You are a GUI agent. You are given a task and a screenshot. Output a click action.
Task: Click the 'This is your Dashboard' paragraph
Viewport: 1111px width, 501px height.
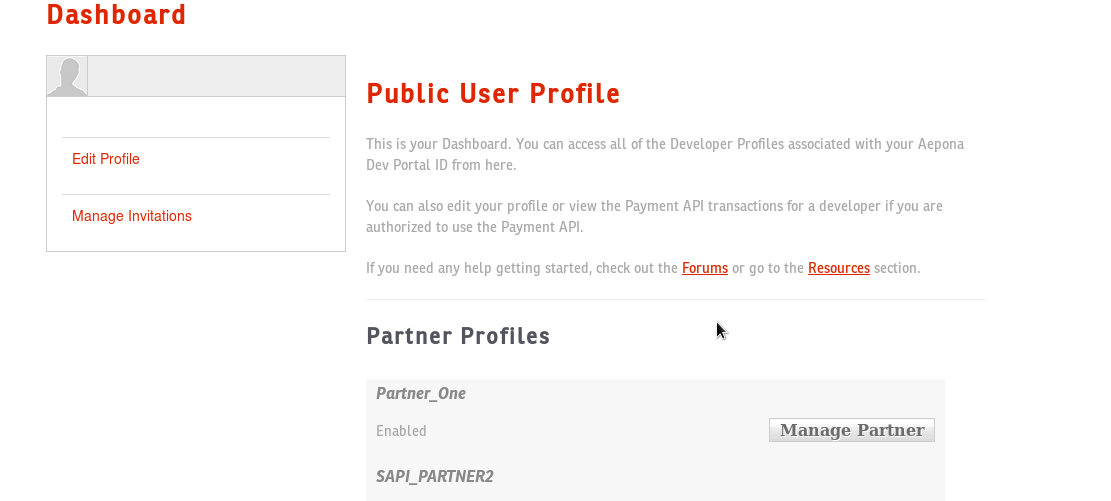click(600, 144)
